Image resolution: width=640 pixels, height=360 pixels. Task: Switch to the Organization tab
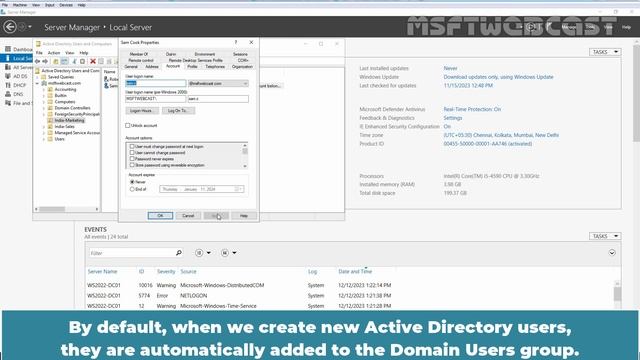click(242, 67)
